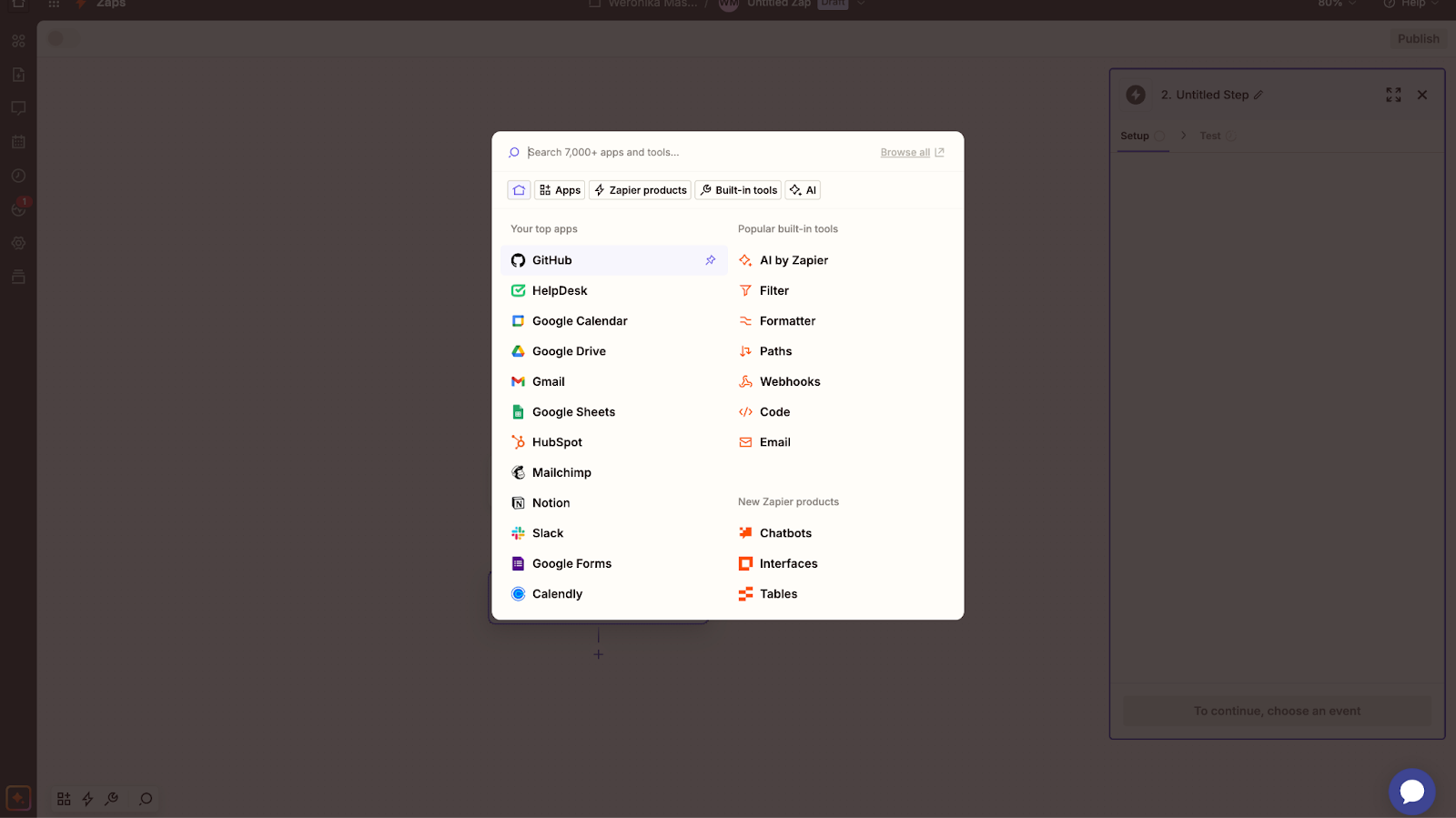Viewport: 1456px width, 818px height.
Task: Open the Zapier AI copilot icon
Action: [x=18, y=798]
